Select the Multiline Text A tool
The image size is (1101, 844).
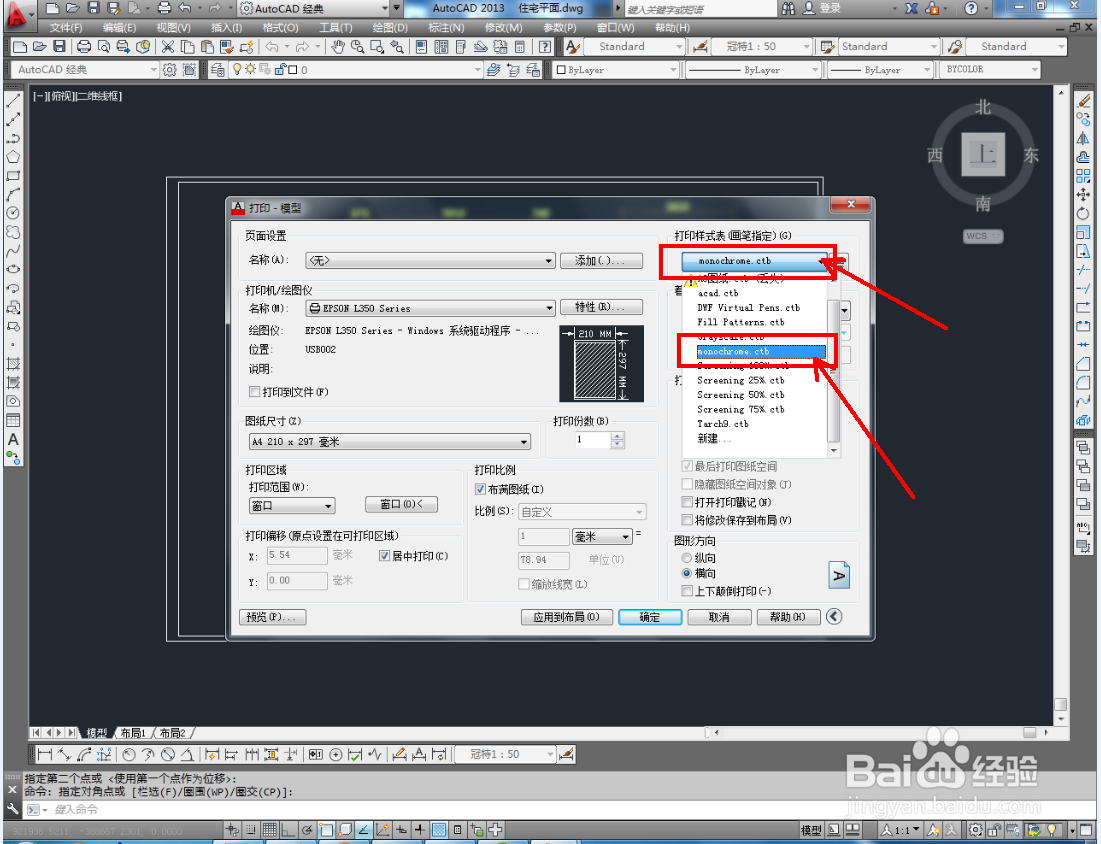pos(13,440)
